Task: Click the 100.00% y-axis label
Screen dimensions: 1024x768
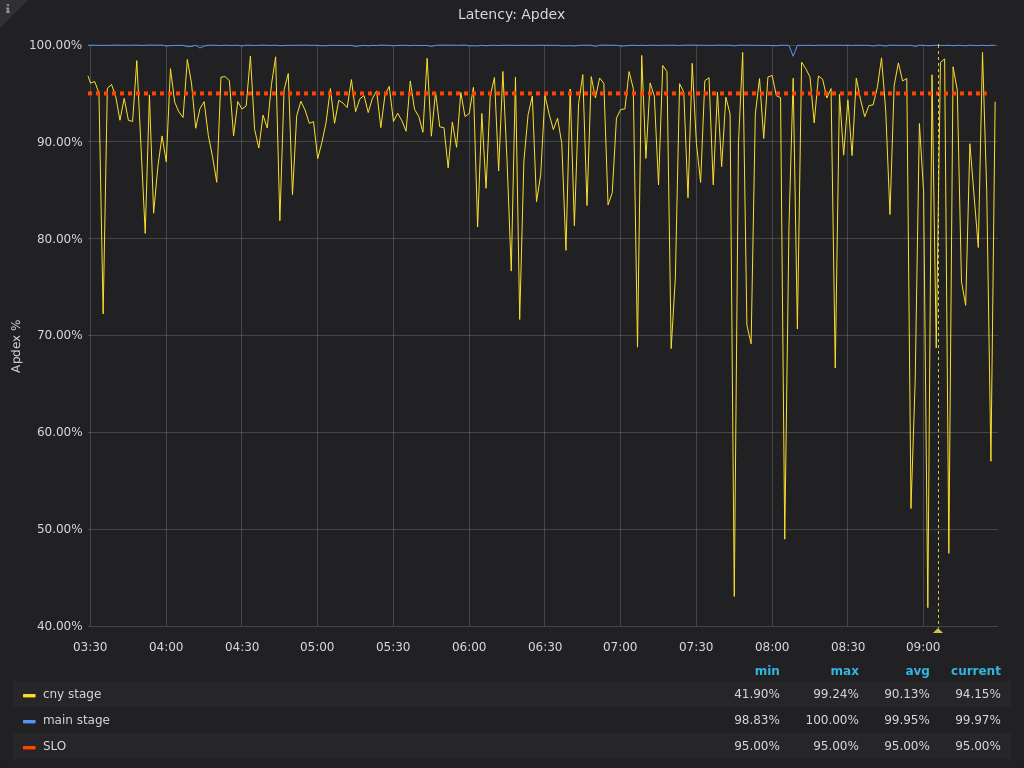Action: tap(56, 45)
